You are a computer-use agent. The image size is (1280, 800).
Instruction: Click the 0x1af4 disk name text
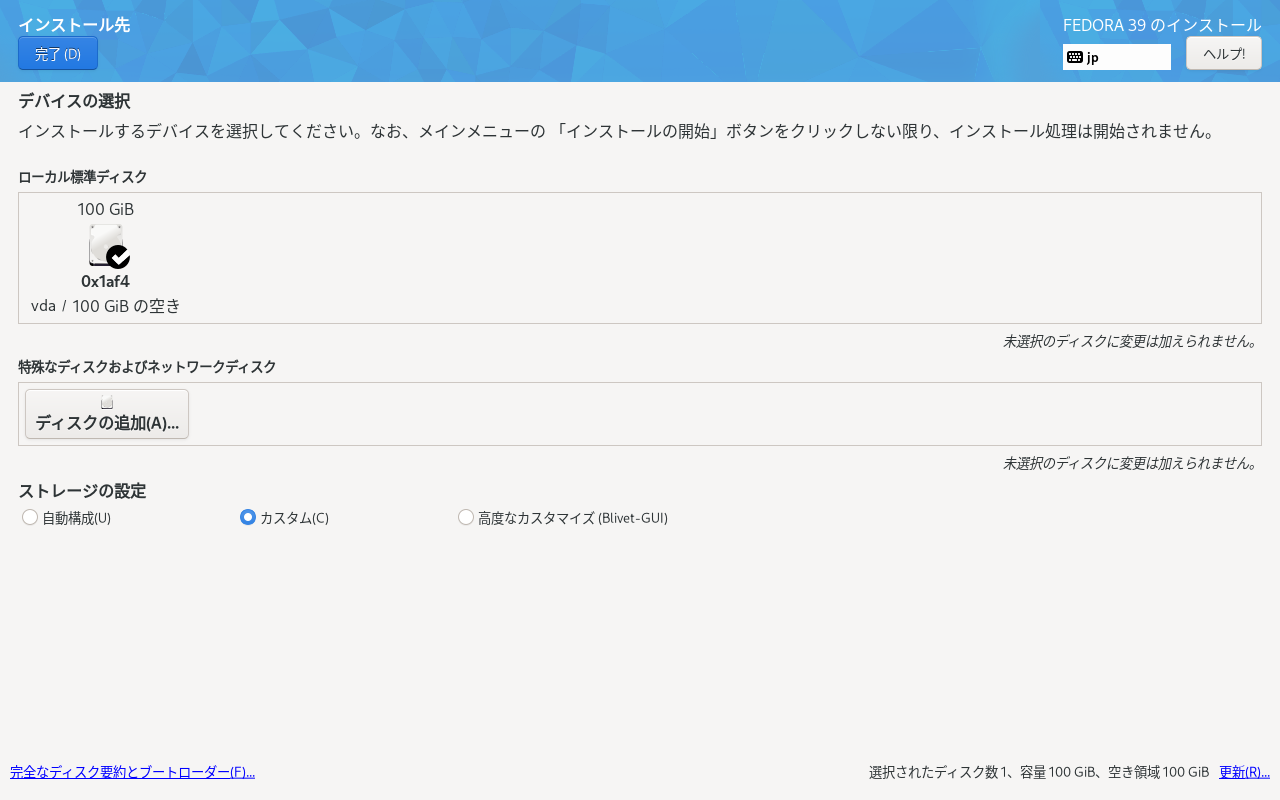(x=105, y=282)
